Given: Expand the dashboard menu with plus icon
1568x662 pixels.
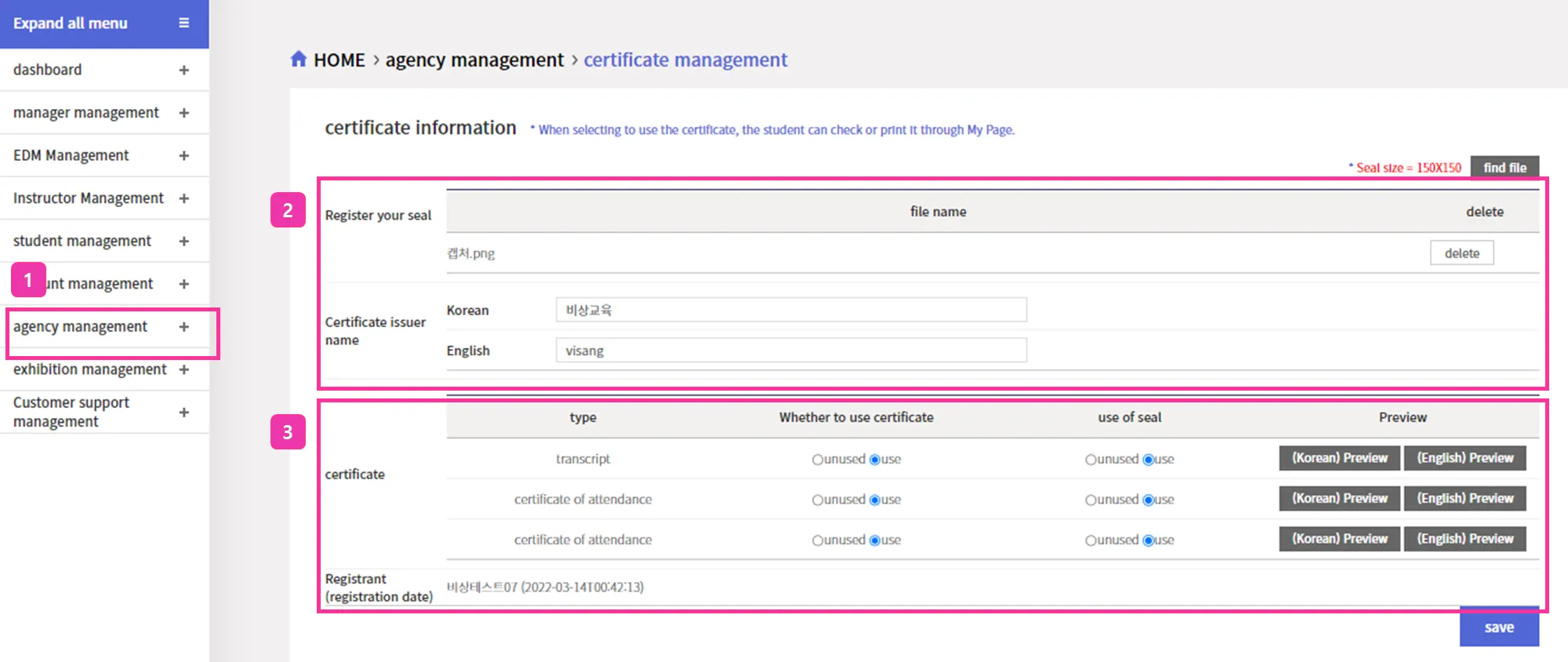Looking at the screenshot, I should [183, 71].
